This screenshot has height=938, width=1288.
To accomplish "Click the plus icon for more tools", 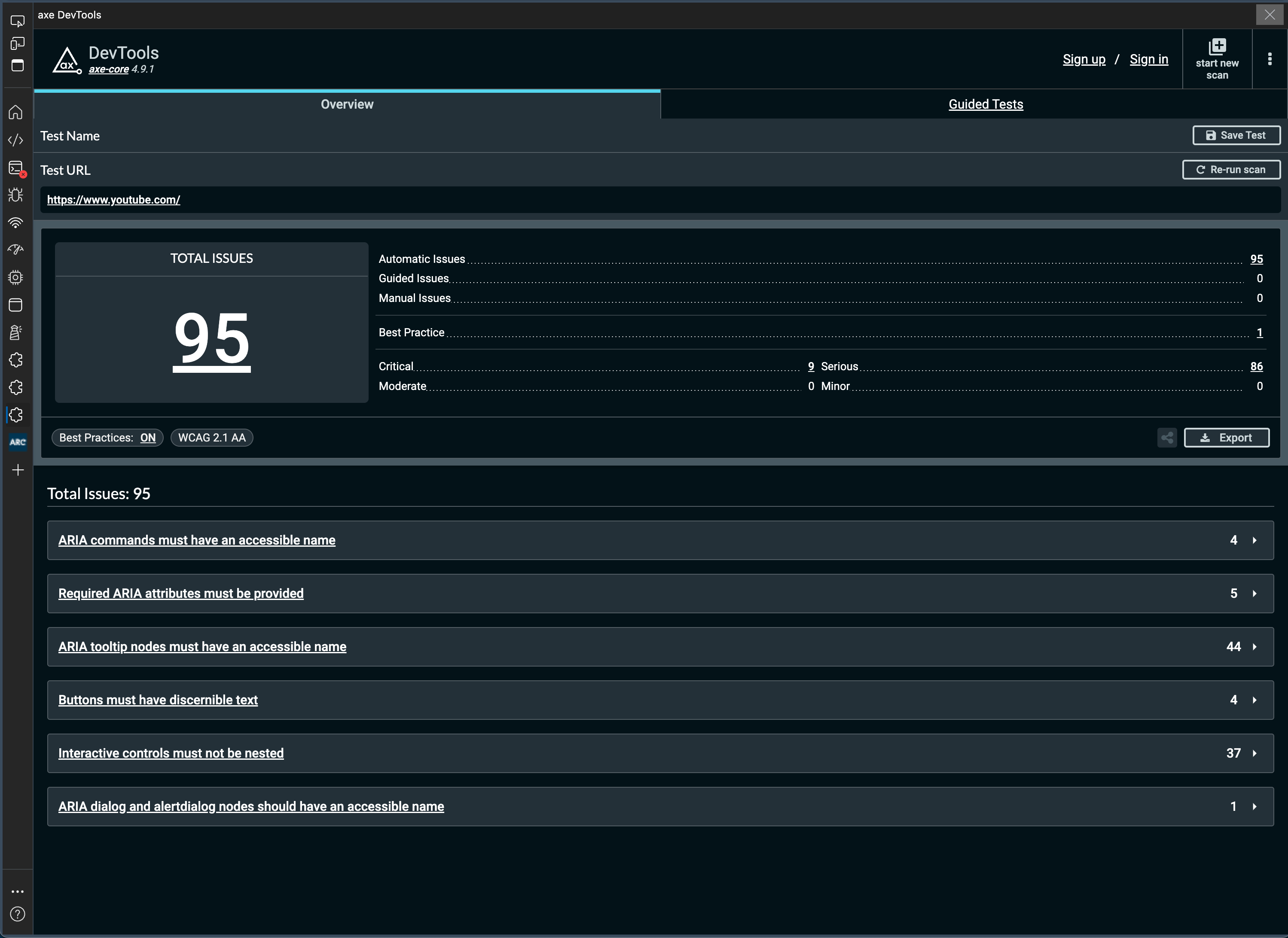I will tap(18, 469).
